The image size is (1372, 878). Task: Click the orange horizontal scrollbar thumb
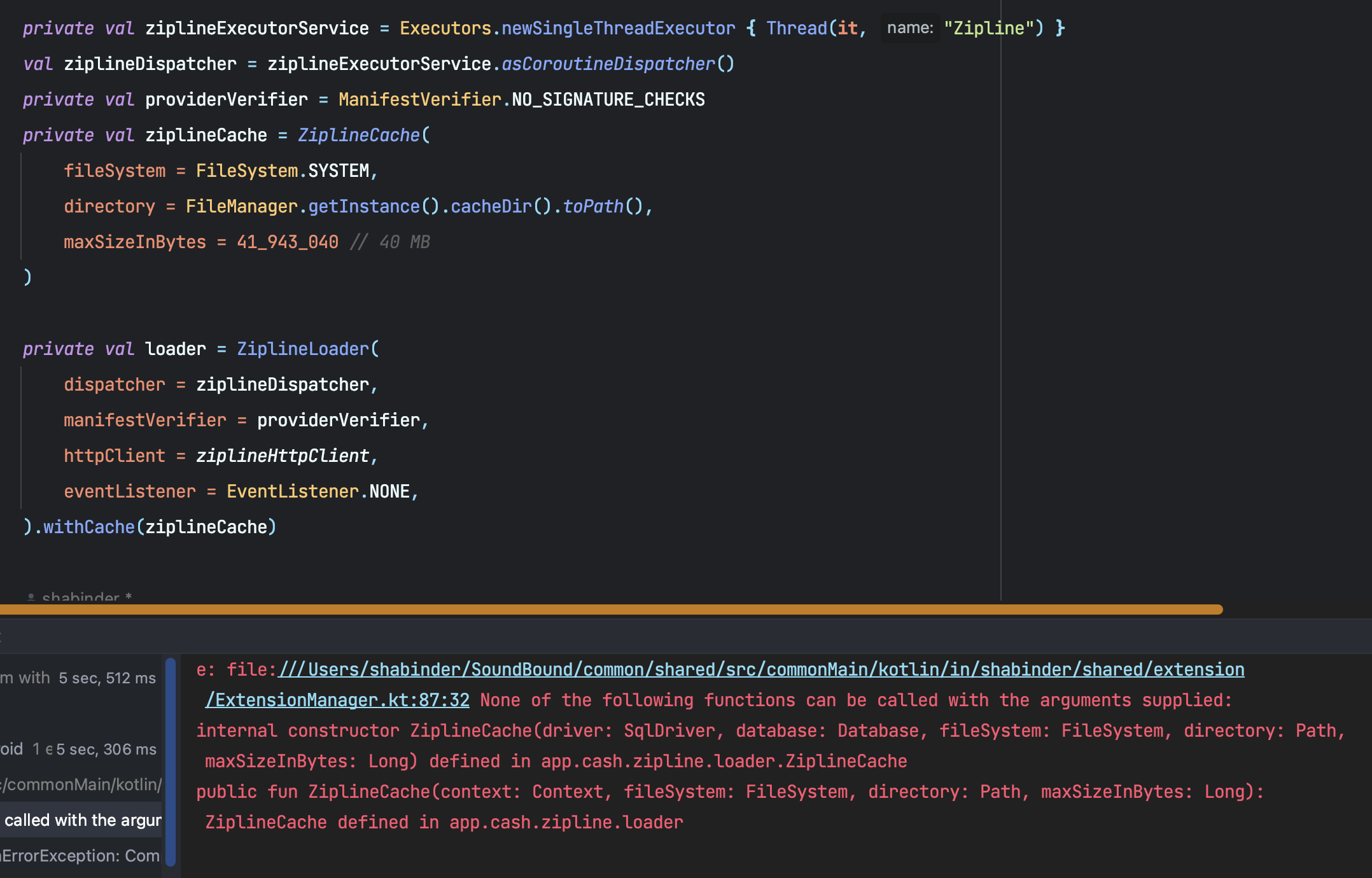pyautogui.click(x=611, y=610)
